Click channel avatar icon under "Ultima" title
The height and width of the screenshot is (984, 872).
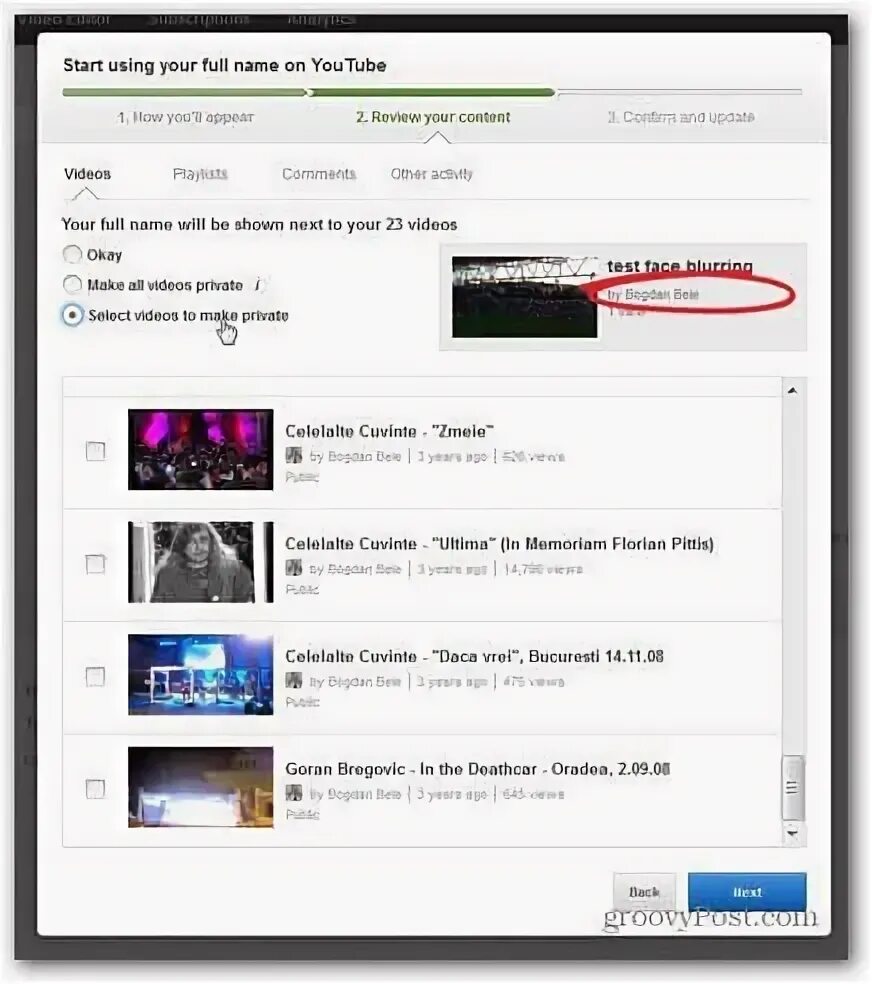point(294,569)
